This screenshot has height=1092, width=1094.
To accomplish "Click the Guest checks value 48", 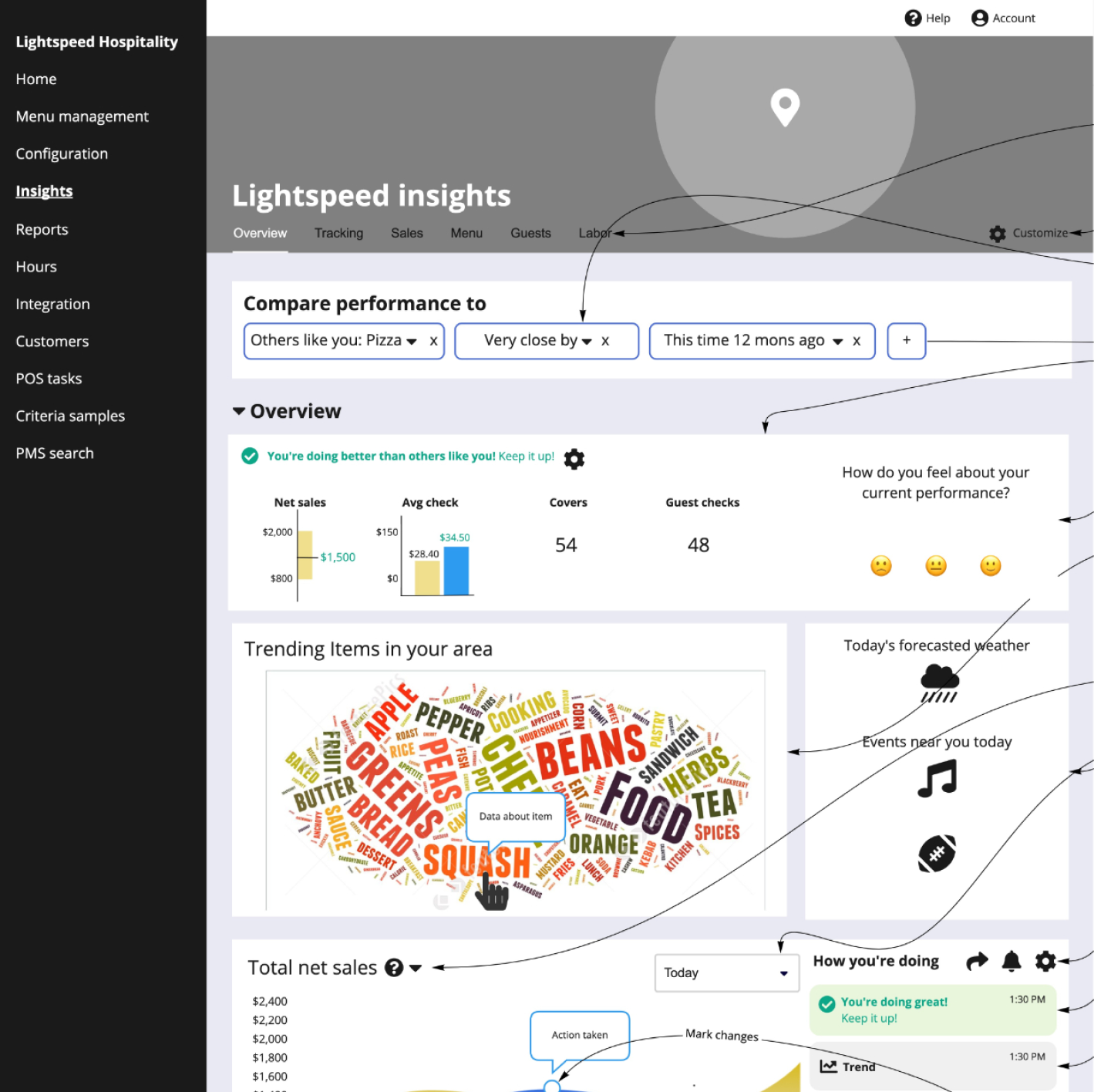I will pyautogui.click(x=698, y=545).
